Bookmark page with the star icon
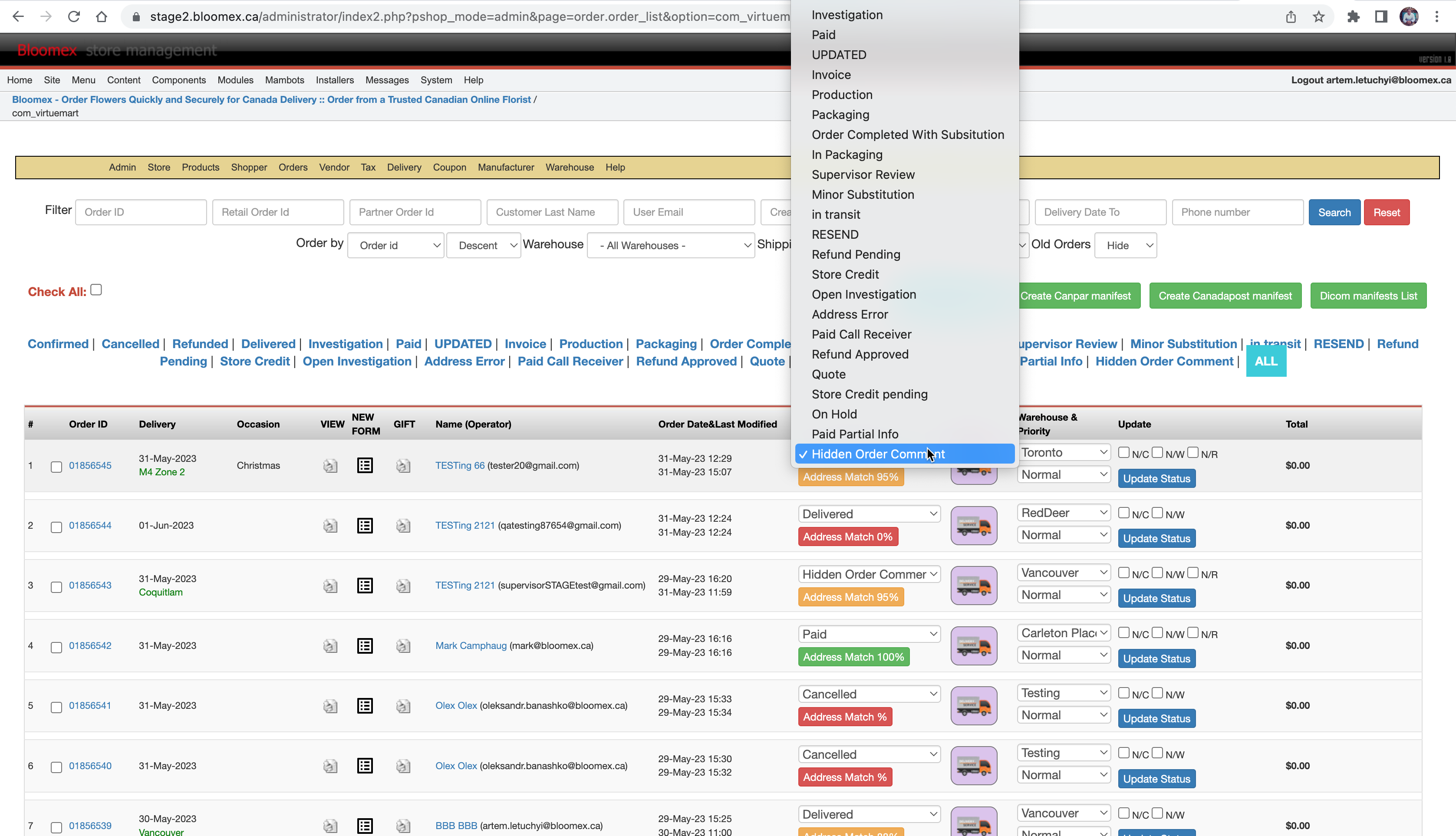 coord(1319,16)
